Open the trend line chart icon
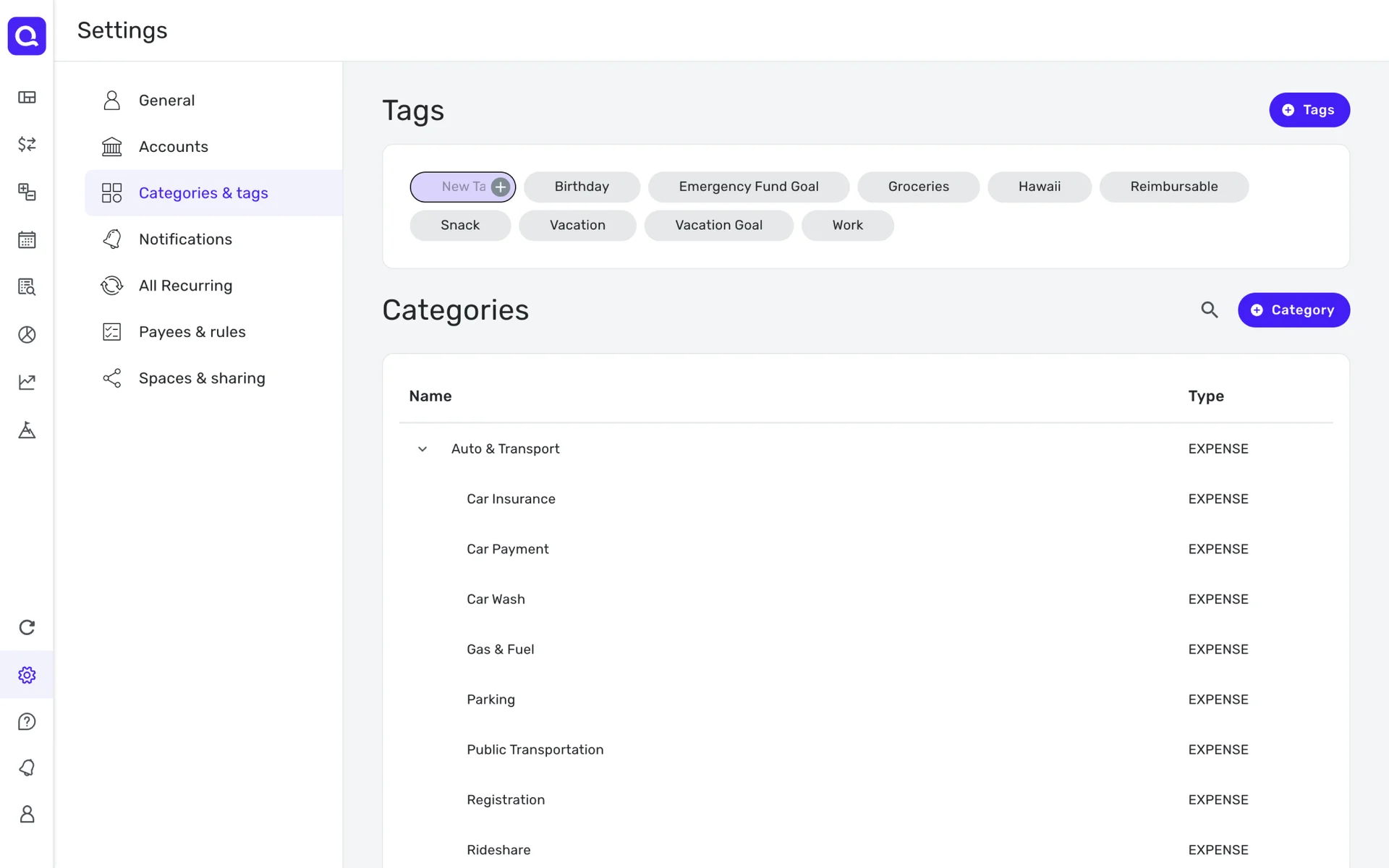 coord(27,382)
